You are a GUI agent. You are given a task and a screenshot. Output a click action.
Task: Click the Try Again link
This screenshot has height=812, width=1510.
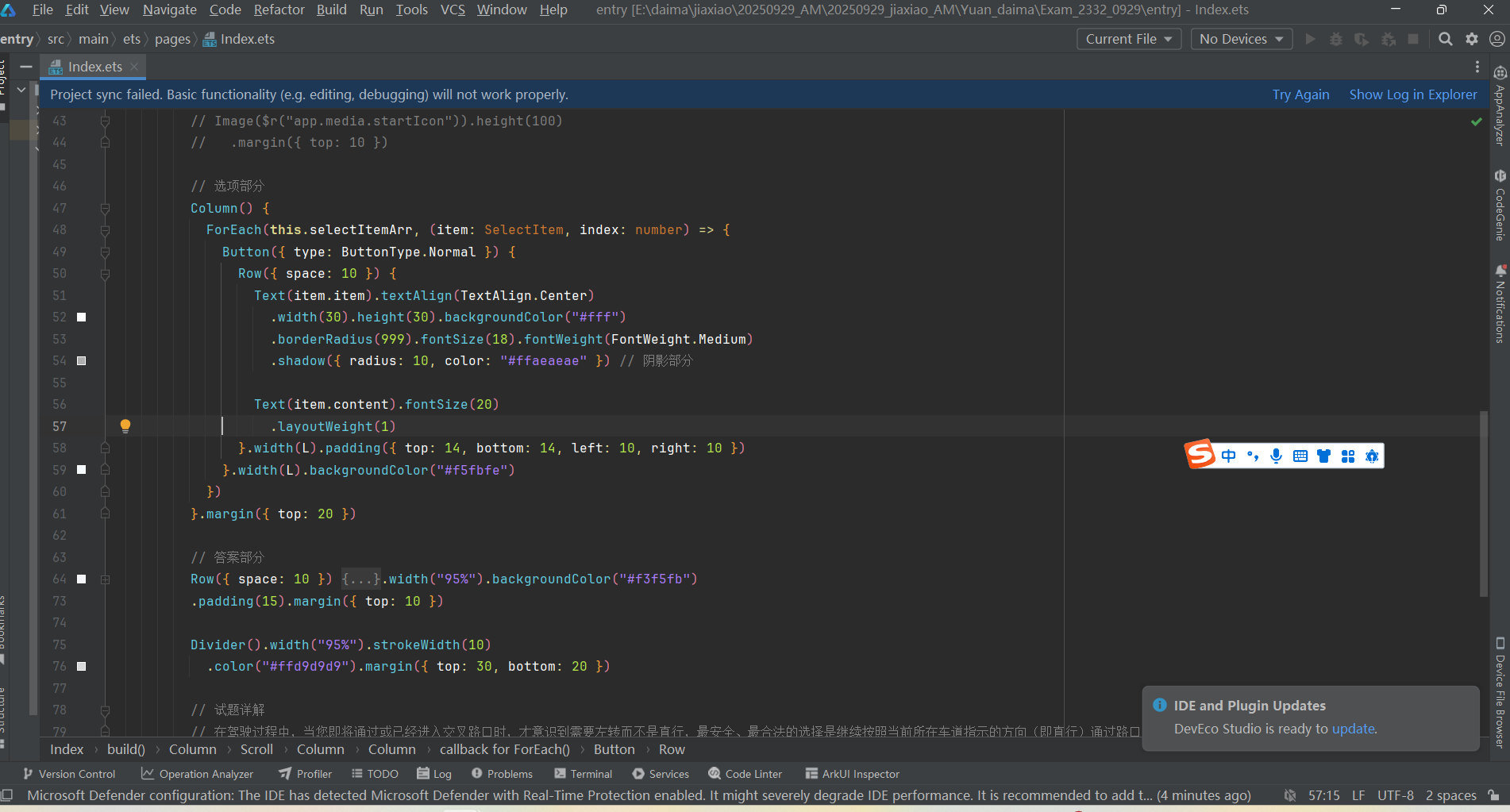1300,94
